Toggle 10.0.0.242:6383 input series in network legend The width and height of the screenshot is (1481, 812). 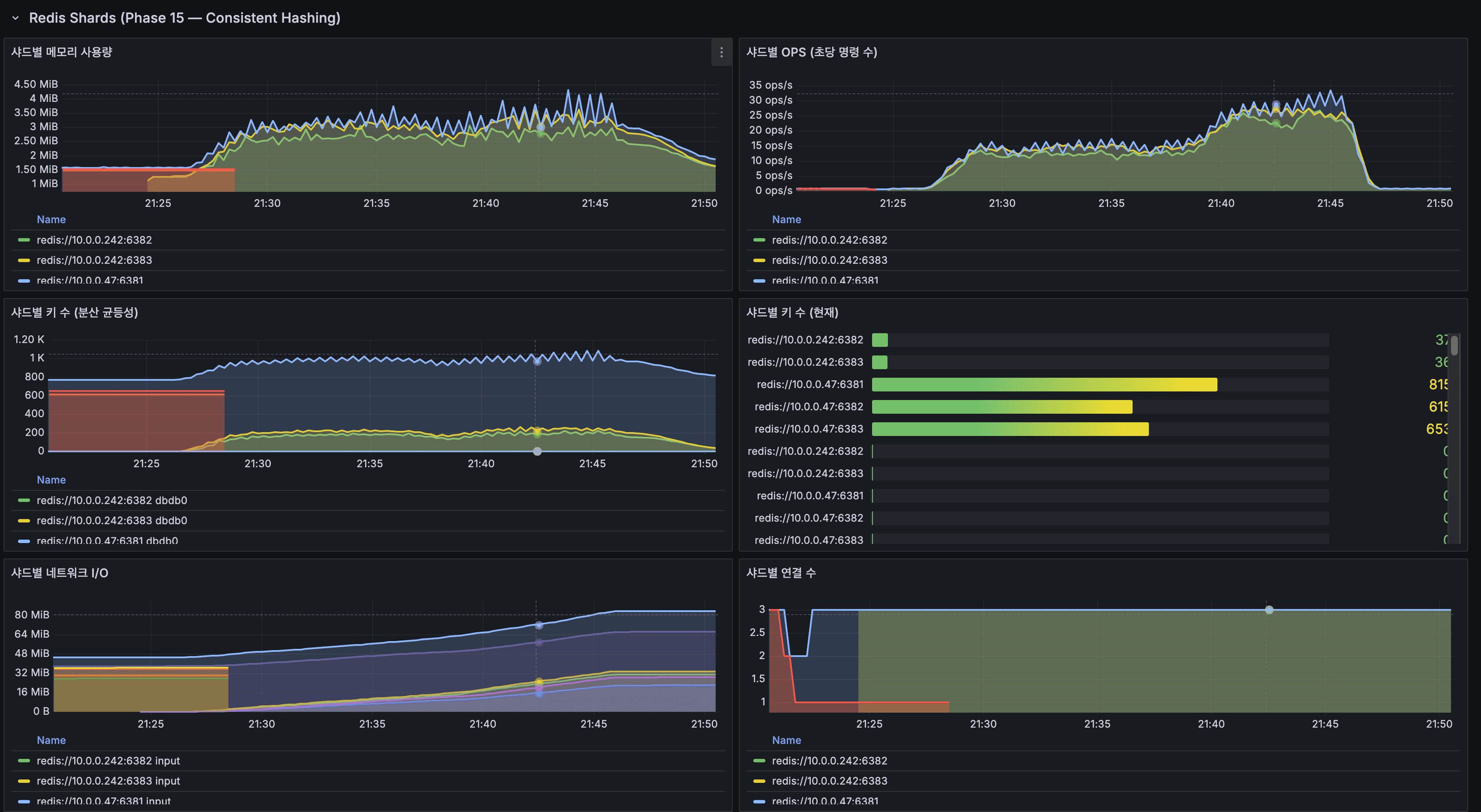108,781
